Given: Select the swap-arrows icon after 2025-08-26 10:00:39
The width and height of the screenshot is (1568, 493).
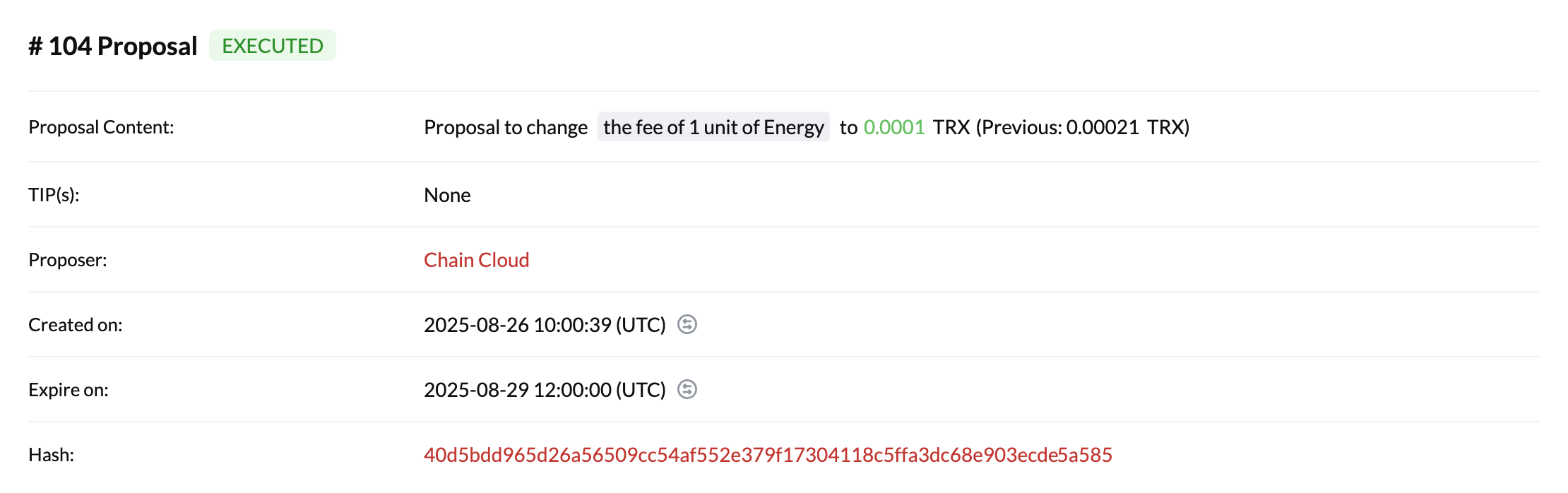Looking at the screenshot, I should click(x=688, y=325).
